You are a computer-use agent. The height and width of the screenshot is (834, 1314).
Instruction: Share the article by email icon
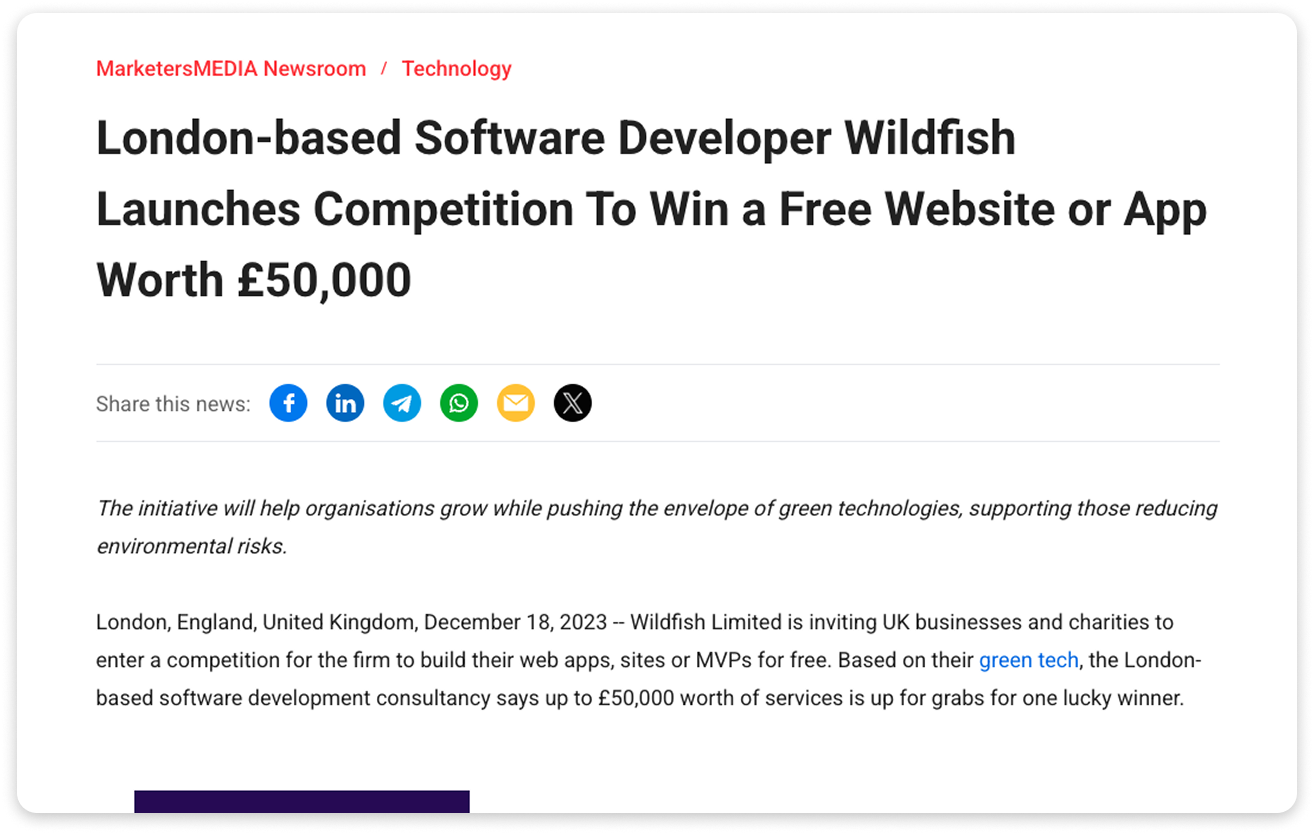(516, 403)
